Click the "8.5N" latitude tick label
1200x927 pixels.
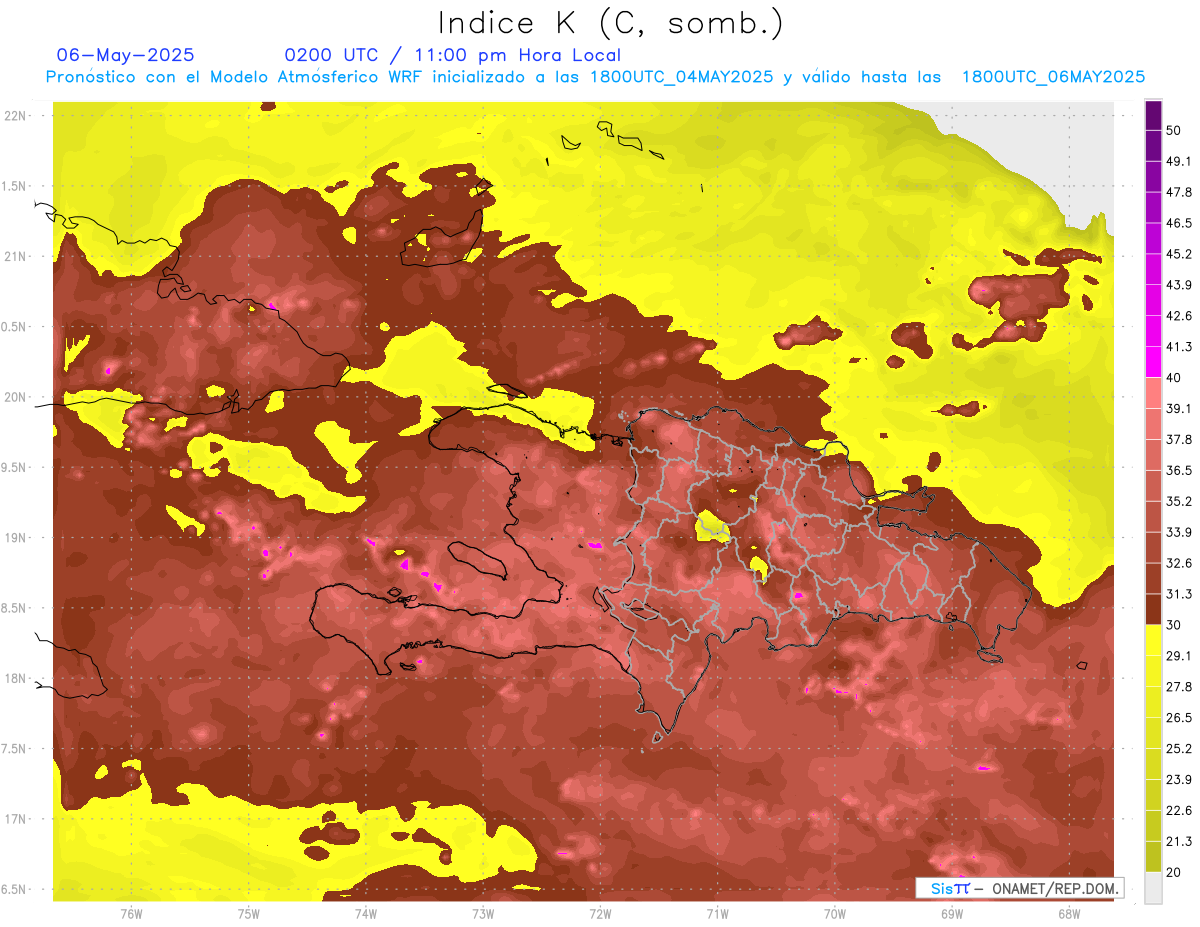coord(15,608)
